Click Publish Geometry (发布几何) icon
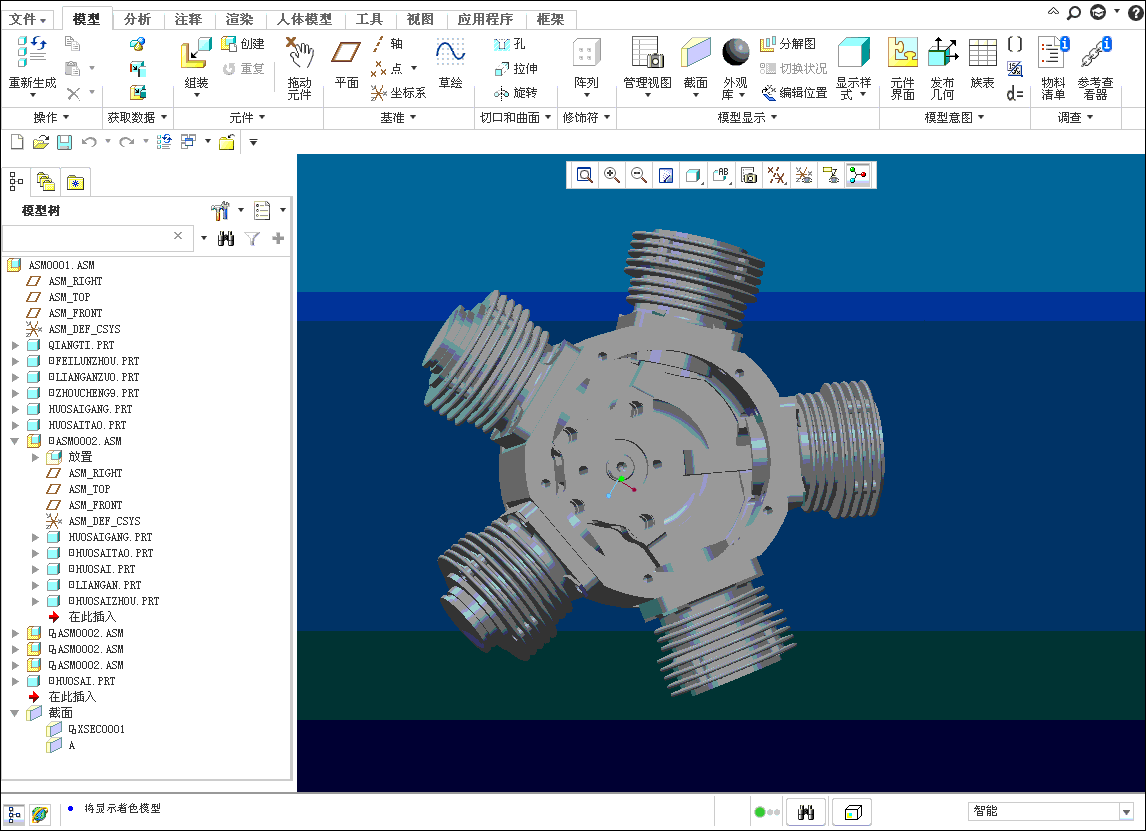Image resolution: width=1146 pixels, height=831 pixels. coord(943,53)
